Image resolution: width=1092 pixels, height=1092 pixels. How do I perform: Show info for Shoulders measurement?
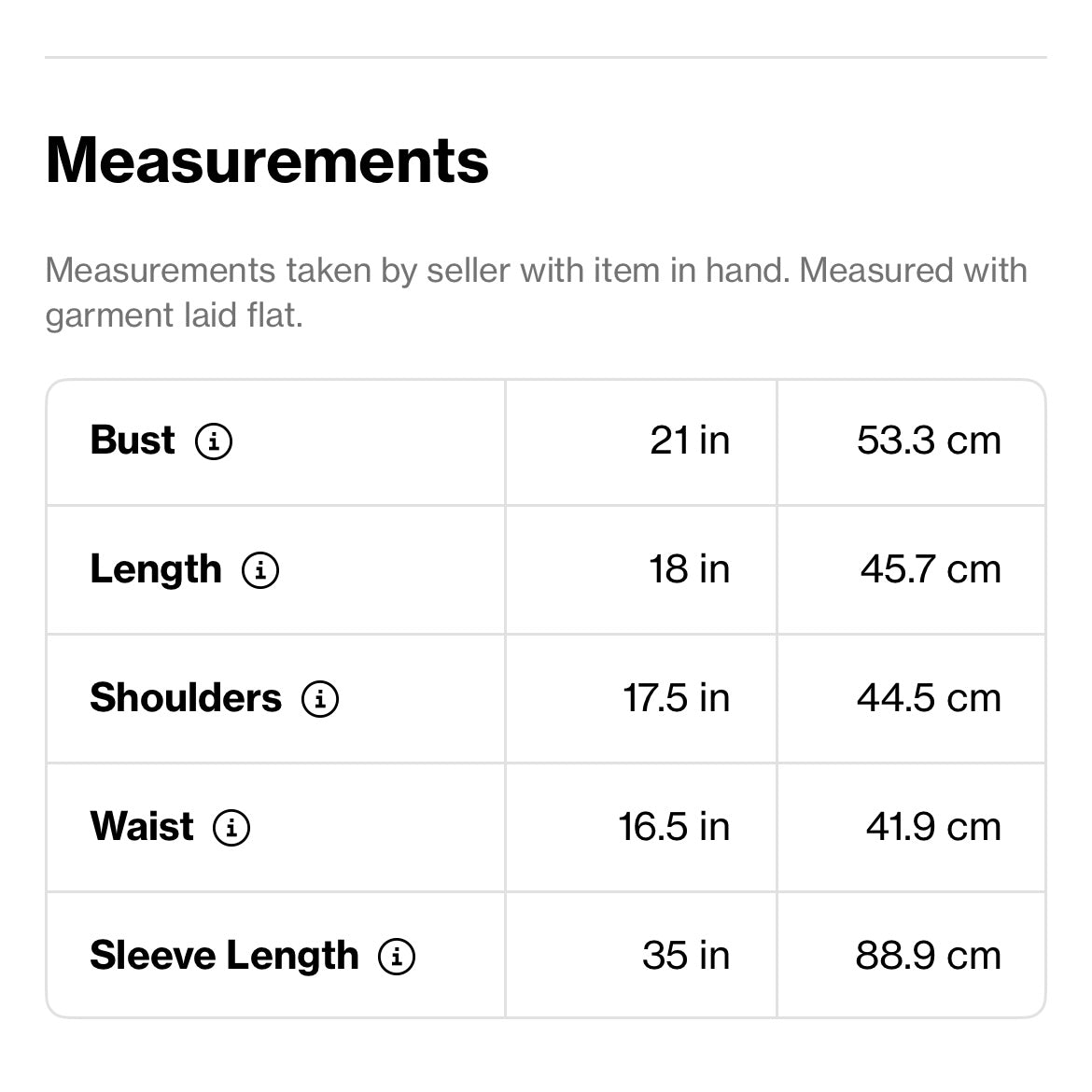320,698
